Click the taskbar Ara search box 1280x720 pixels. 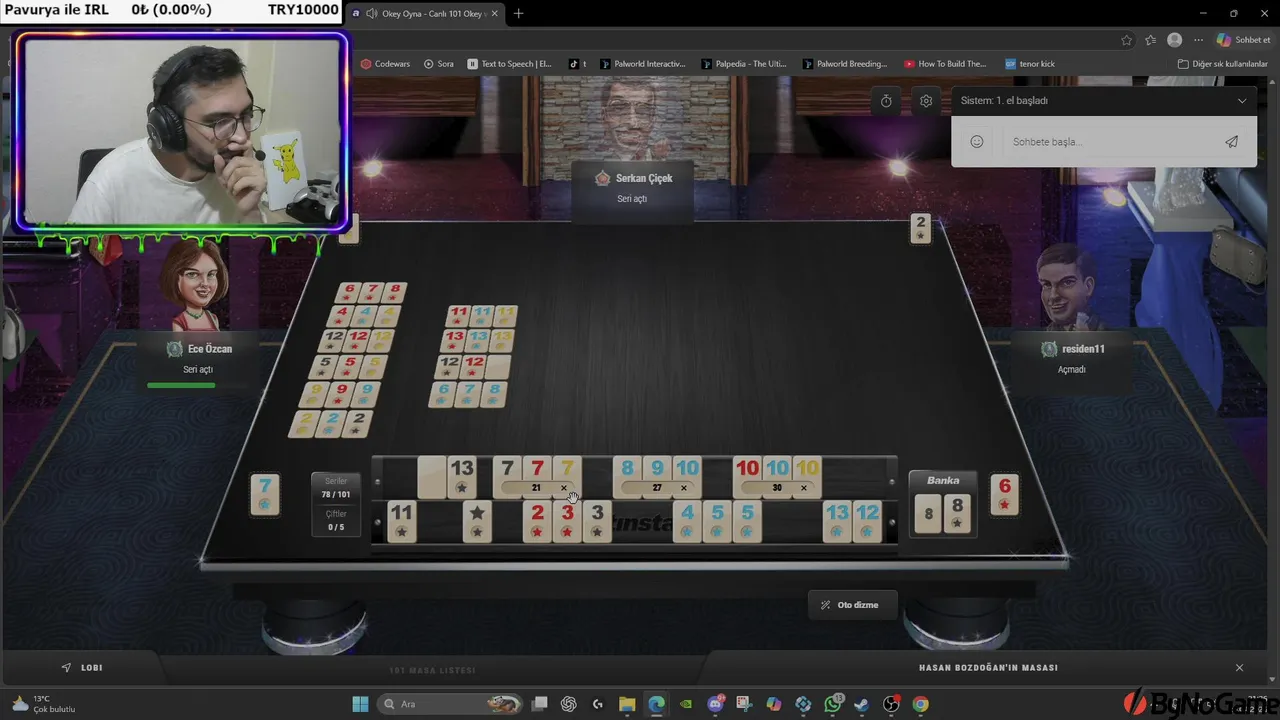click(452, 704)
